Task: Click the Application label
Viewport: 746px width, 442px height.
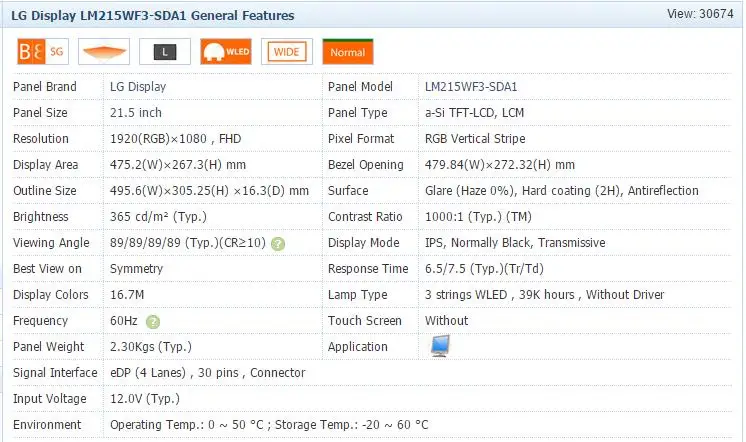Action: [x=357, y=347]
